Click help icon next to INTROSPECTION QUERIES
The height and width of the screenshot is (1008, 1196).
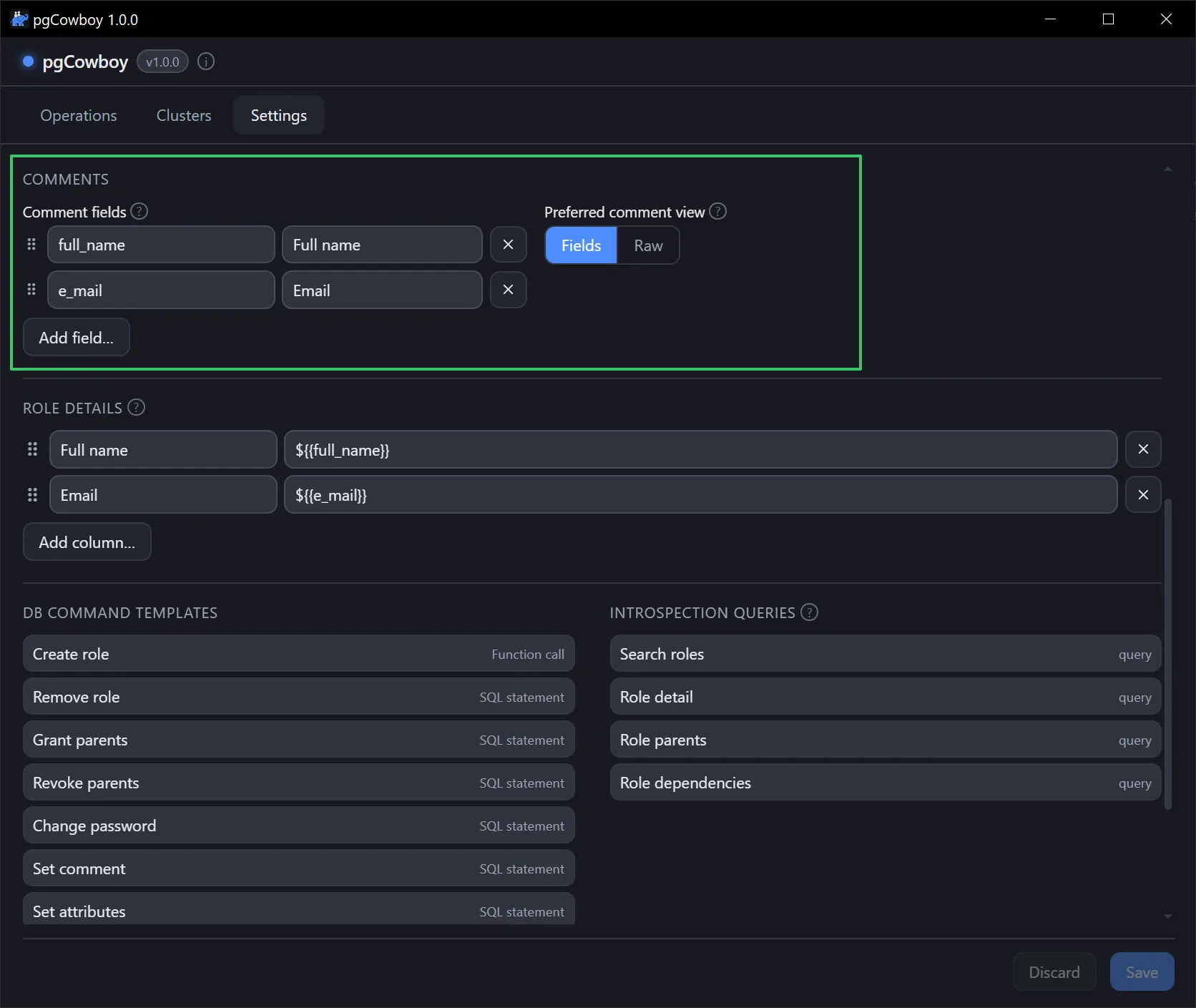[809, 612]
